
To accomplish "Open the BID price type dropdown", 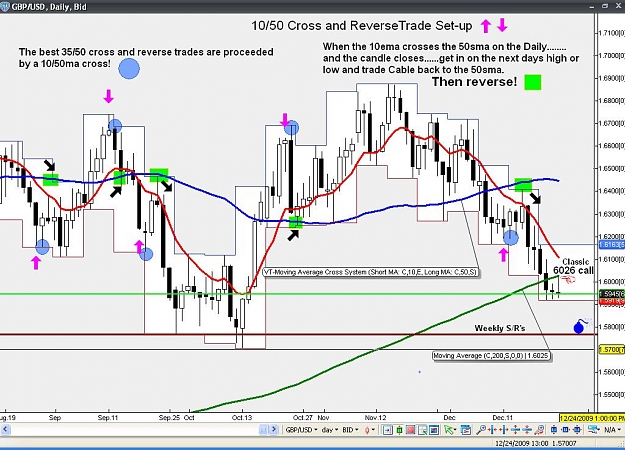I will tap(350, 430).
